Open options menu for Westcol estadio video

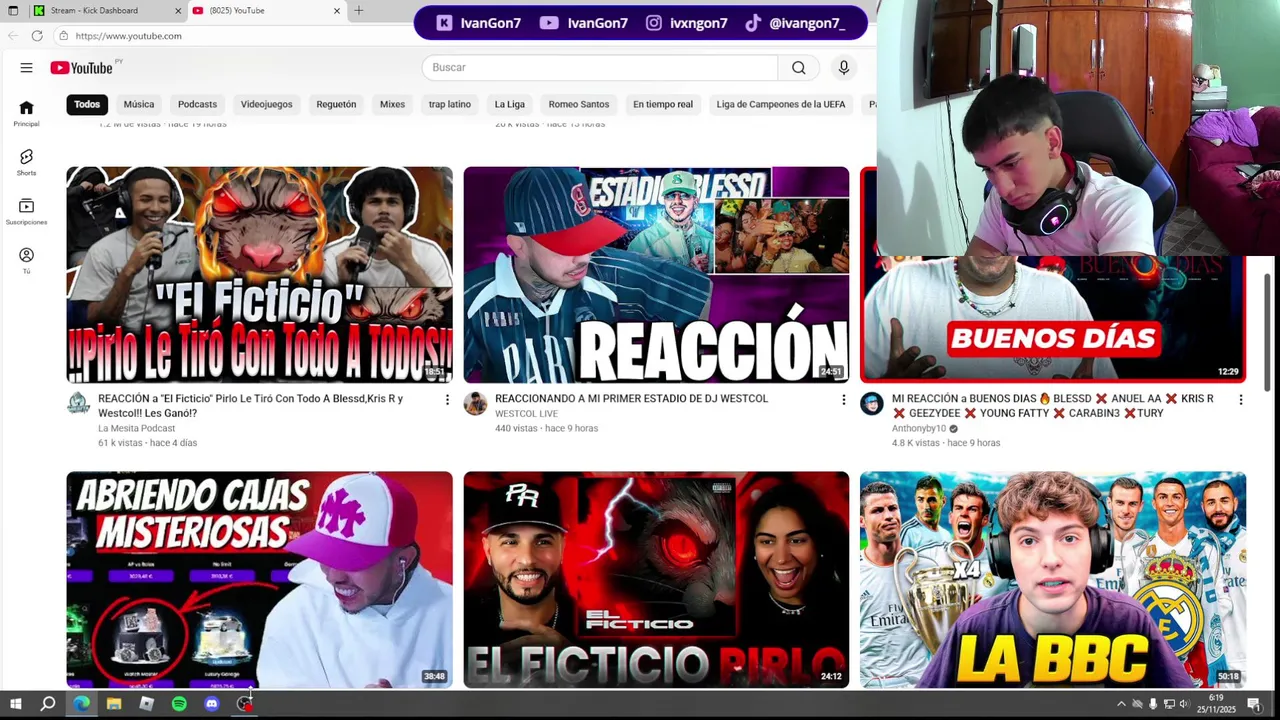point(843,400)
